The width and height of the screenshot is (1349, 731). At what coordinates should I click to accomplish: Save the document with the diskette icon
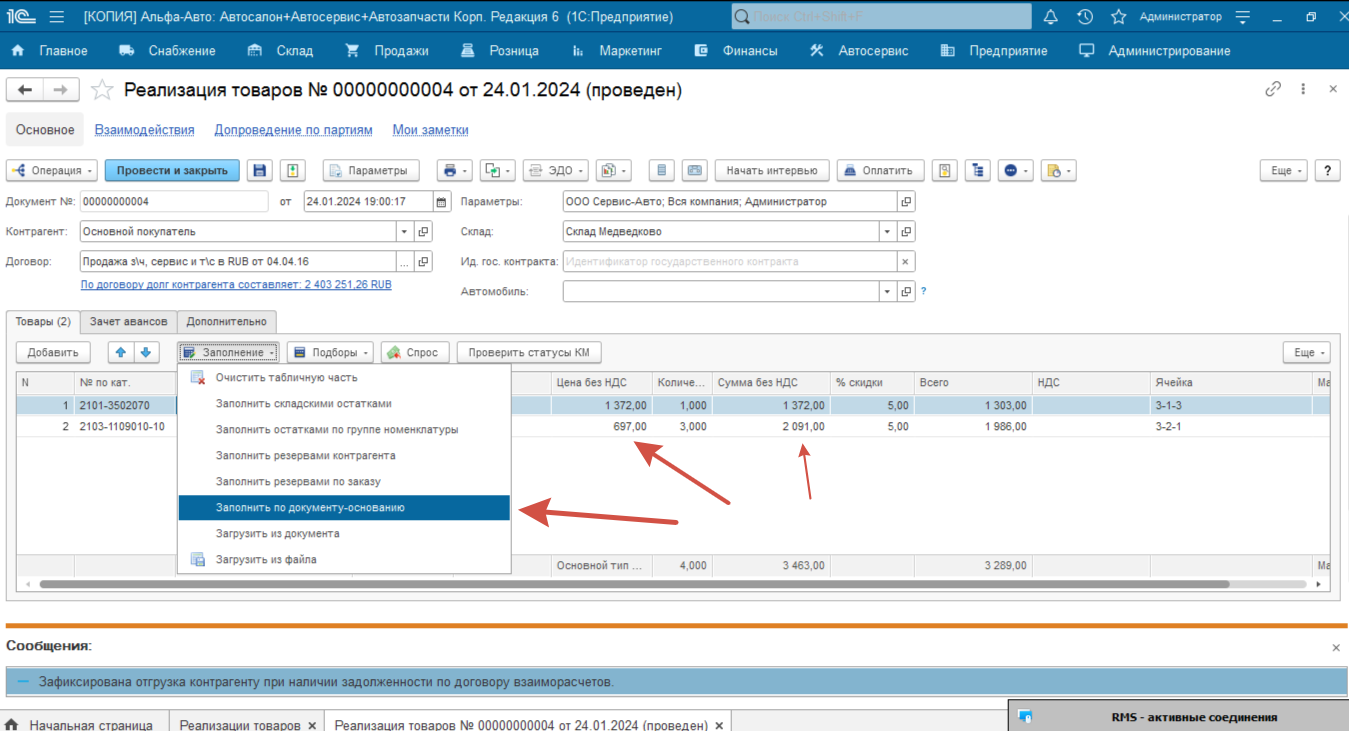point(260,171)
